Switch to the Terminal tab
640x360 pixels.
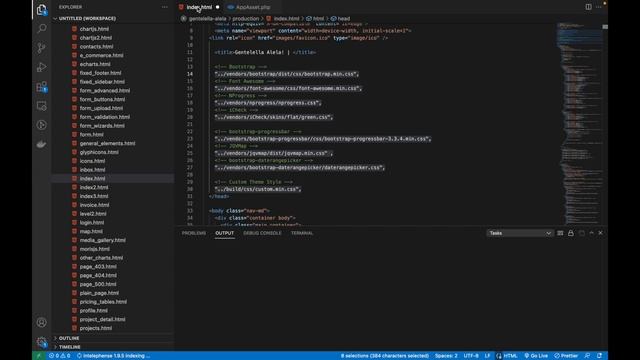[302, 233]
